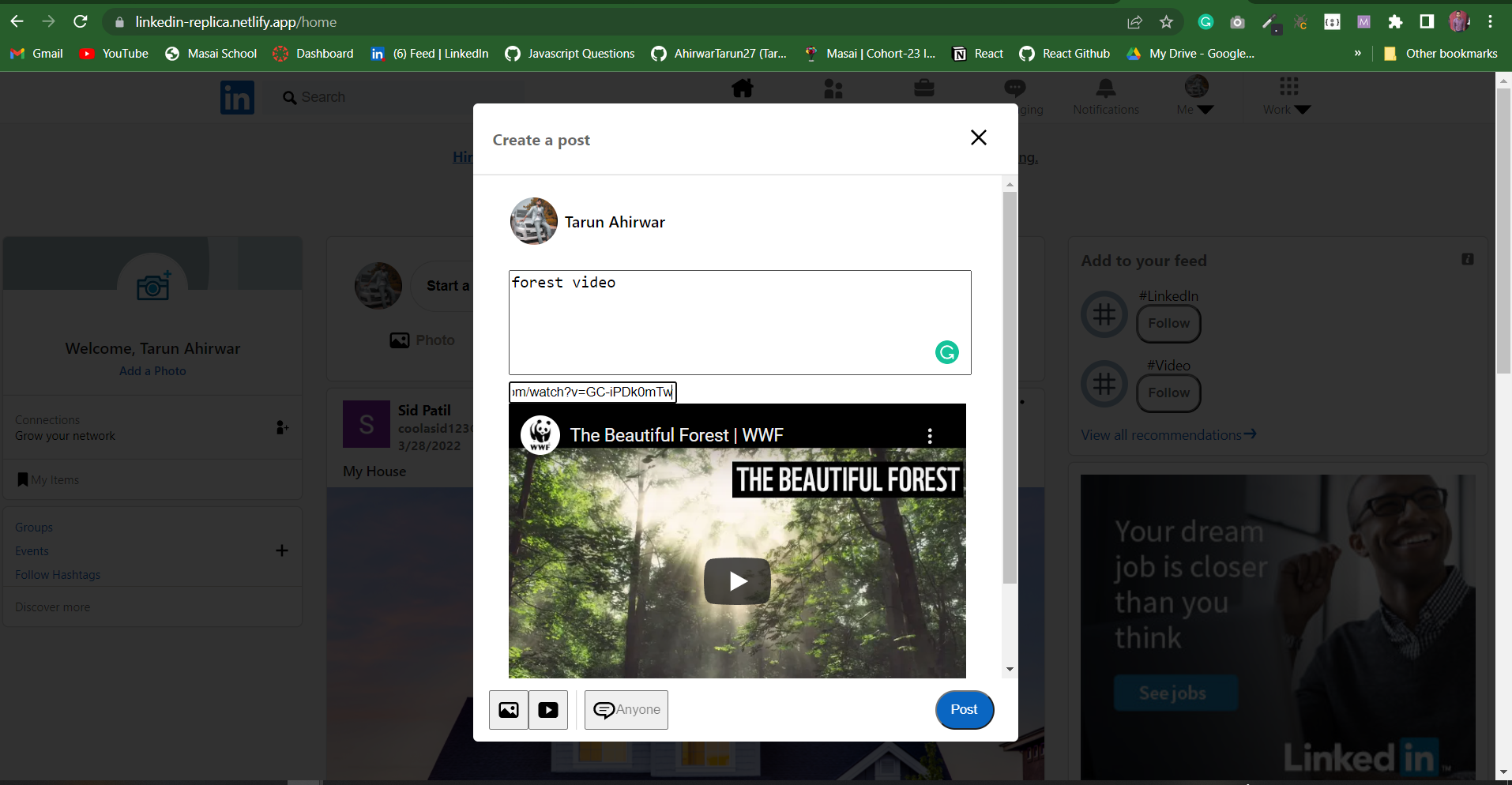1512x785 pixels.
Task: Follow the #Video hashtag
Action: (x=1168, y=393)
